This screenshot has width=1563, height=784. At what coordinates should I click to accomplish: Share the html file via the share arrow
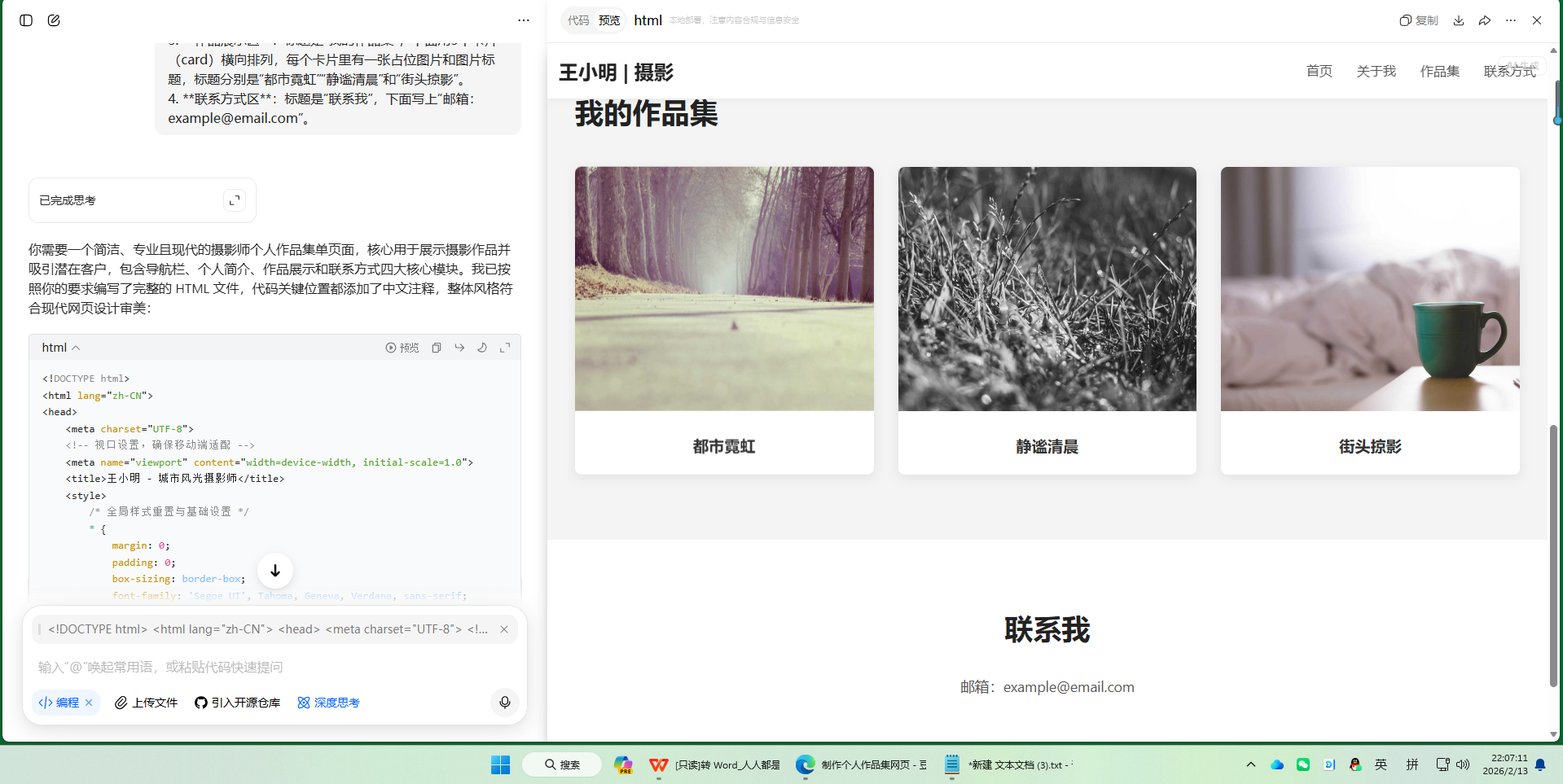pyautogui.click(x=1484, y=20)
